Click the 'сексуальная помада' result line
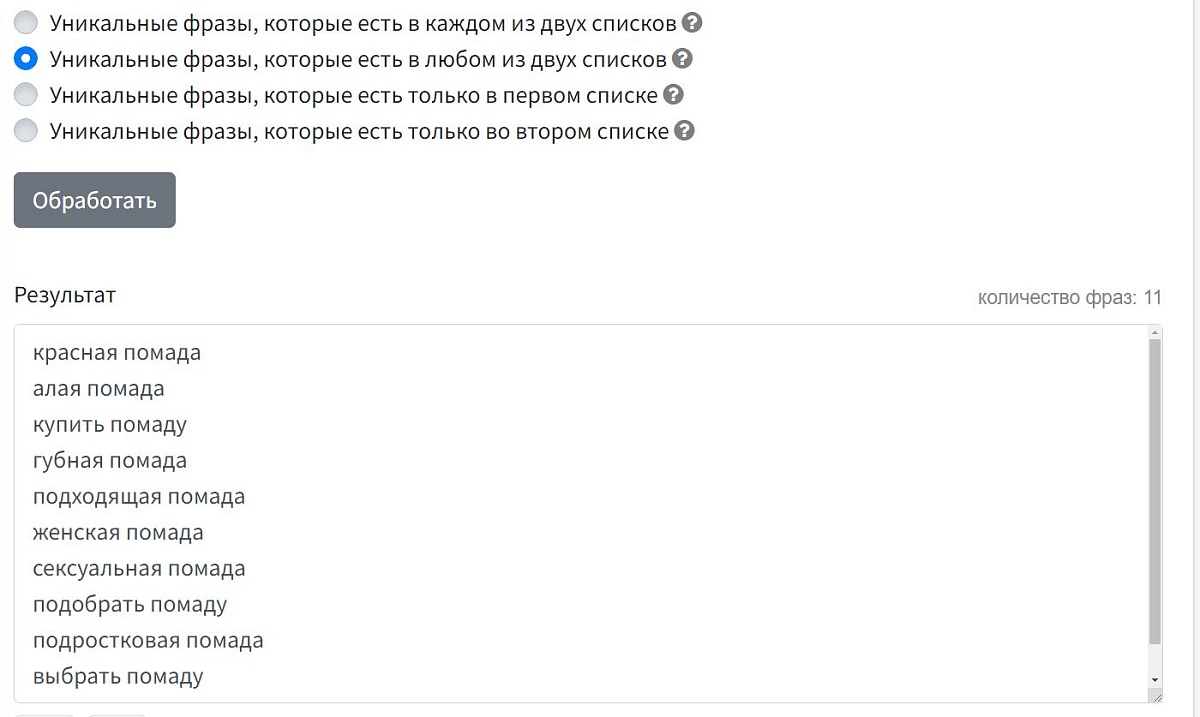 point(139,569)
